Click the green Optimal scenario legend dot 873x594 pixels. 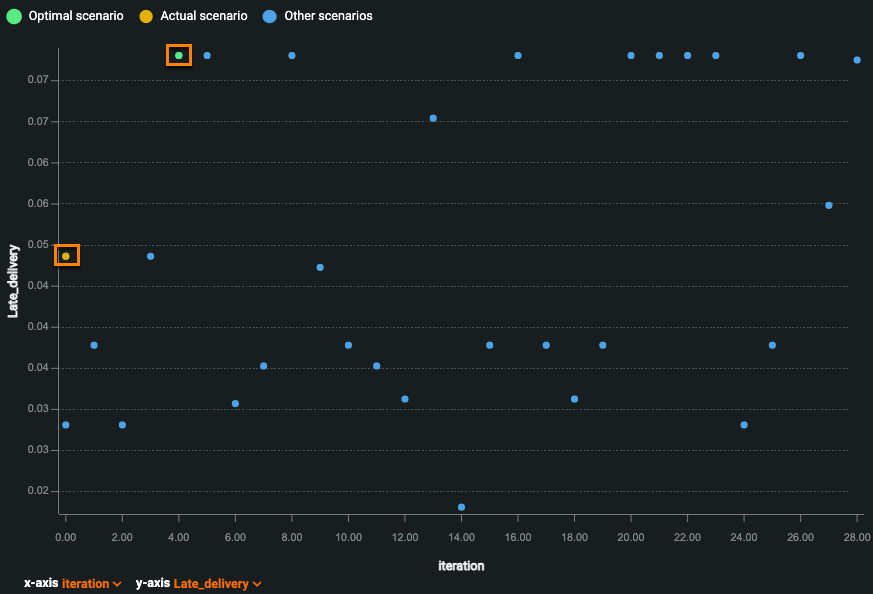click(x=14, y=16)
